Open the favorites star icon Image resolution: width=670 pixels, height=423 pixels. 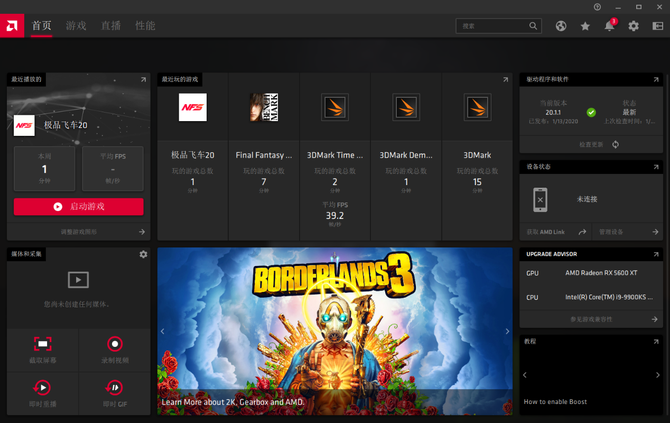point(585,26)
